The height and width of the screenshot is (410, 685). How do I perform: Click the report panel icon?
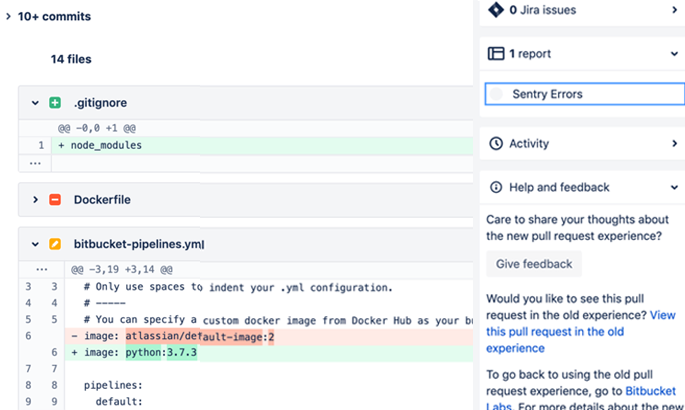[x=495, y=54]
